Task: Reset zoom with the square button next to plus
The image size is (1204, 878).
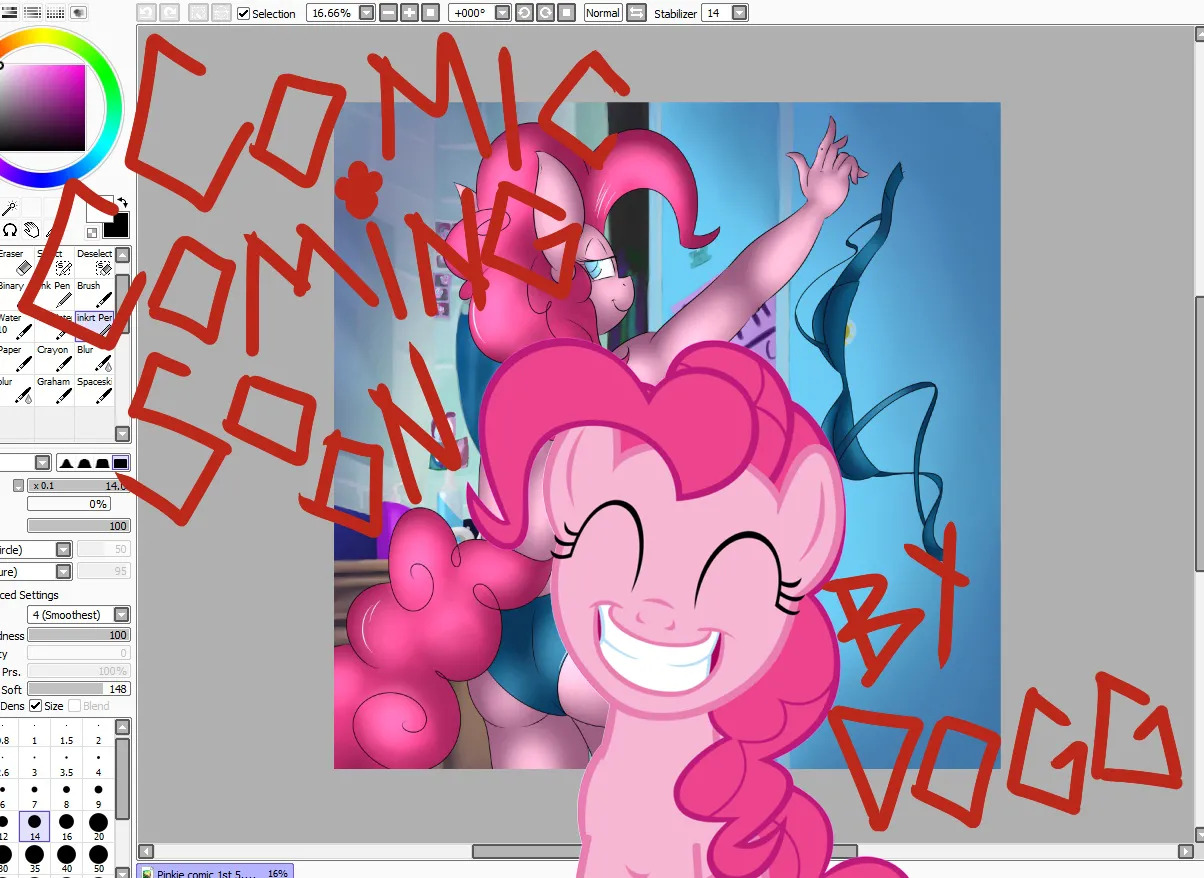Action: tap(430, 13)
